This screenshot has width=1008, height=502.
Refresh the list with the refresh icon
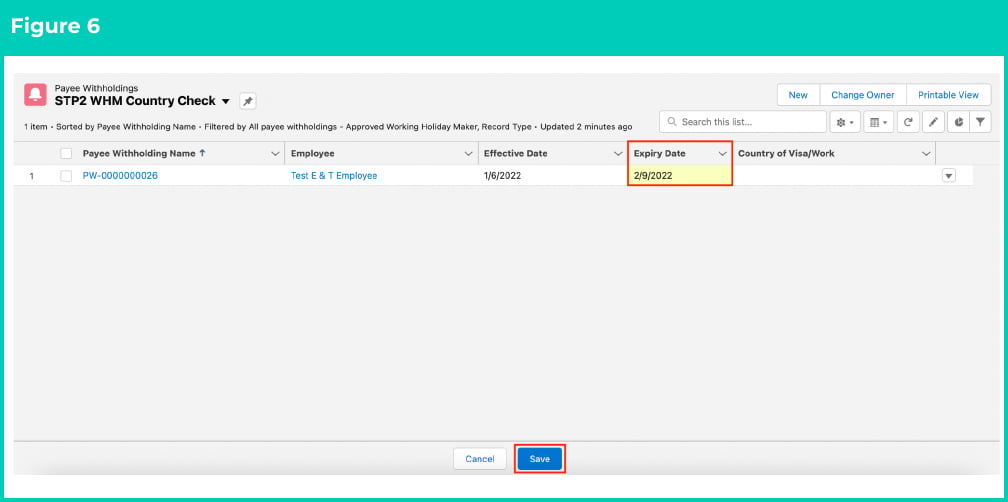[908, 121]
